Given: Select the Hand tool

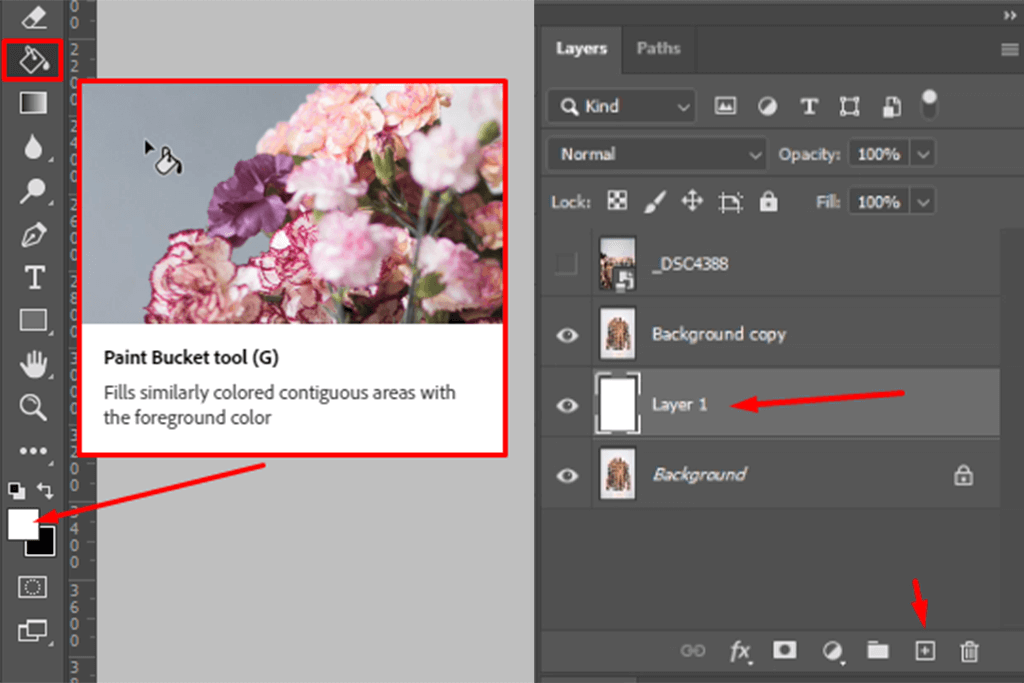Looking at the screenshot, I should point(33,364).
